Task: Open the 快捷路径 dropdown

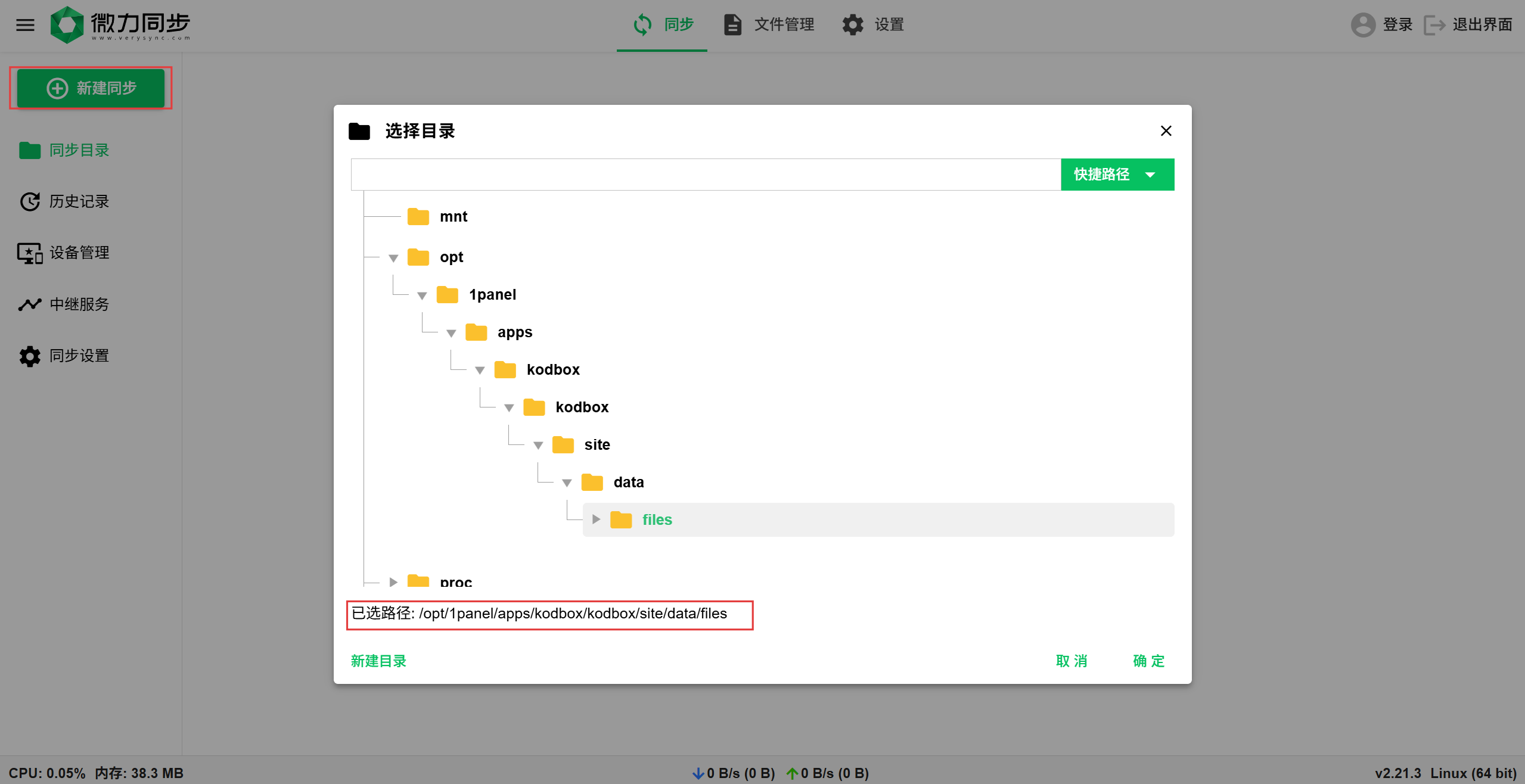Action: [x=1117, y=175]
